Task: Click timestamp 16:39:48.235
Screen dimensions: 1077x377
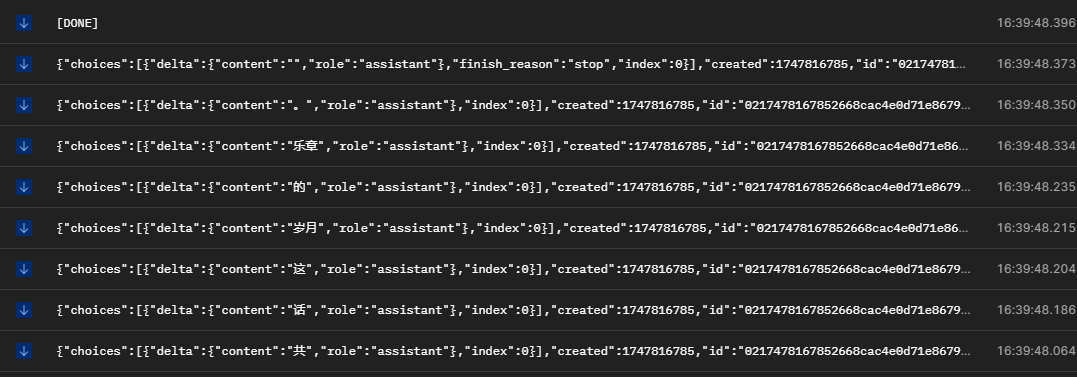Action: pos(1036,187)
